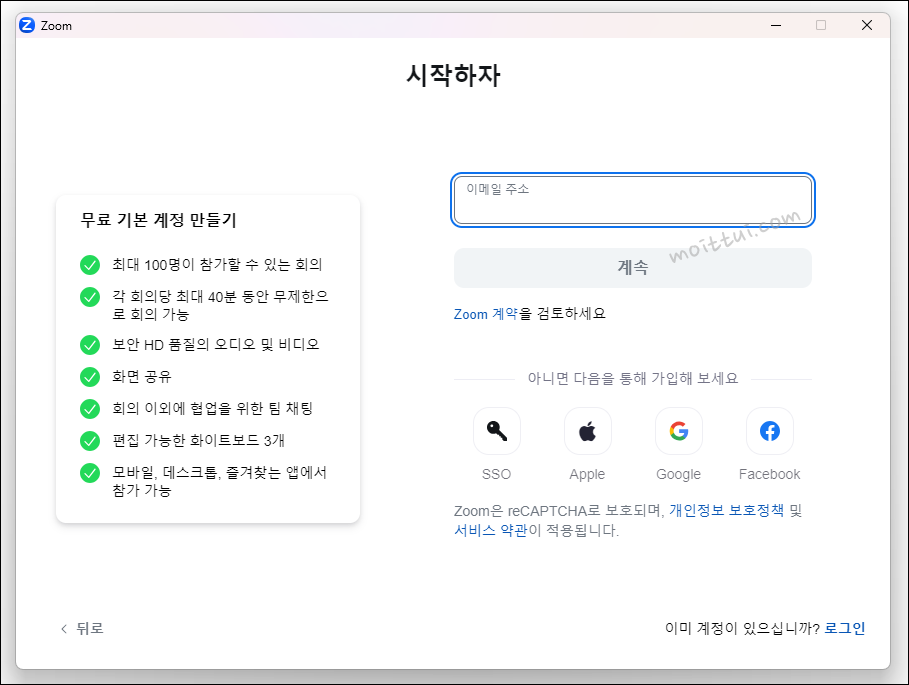The image size is (909, 685).
Task: Minimize the Zoom window
Action: (776, 25)
